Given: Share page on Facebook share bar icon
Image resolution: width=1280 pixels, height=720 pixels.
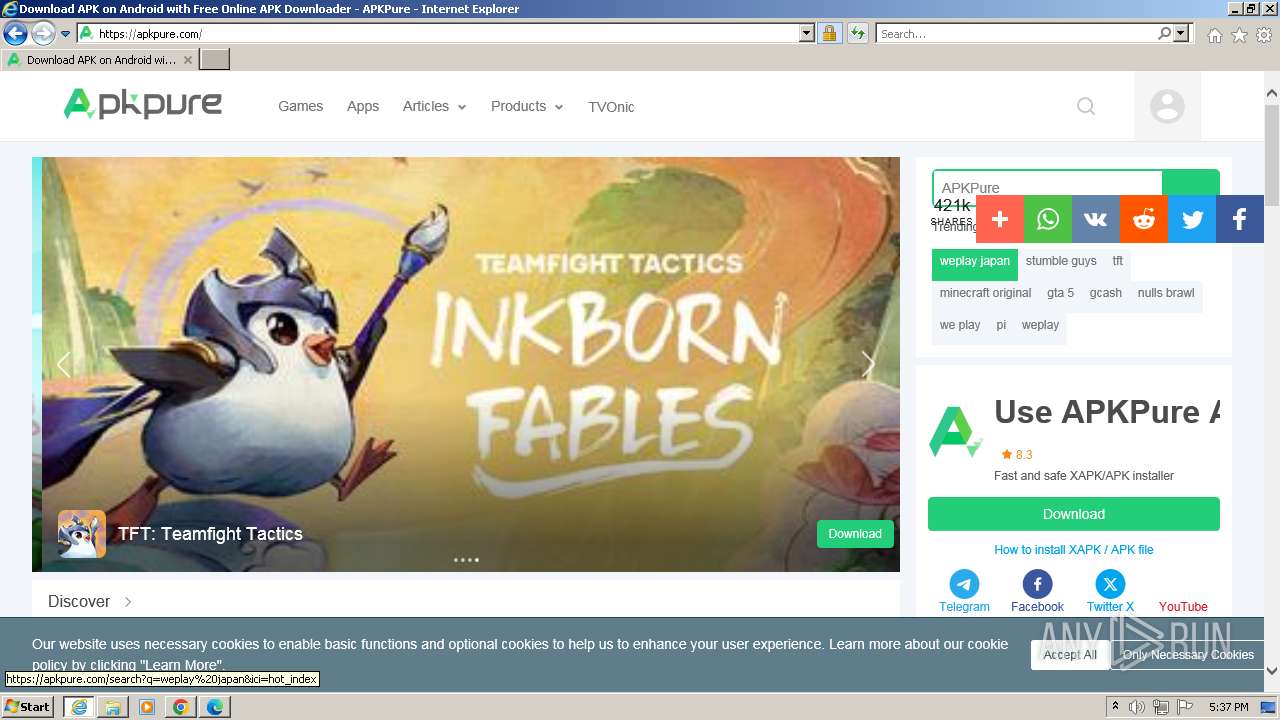Looking at the screenshot, I should click(1240, 219).
